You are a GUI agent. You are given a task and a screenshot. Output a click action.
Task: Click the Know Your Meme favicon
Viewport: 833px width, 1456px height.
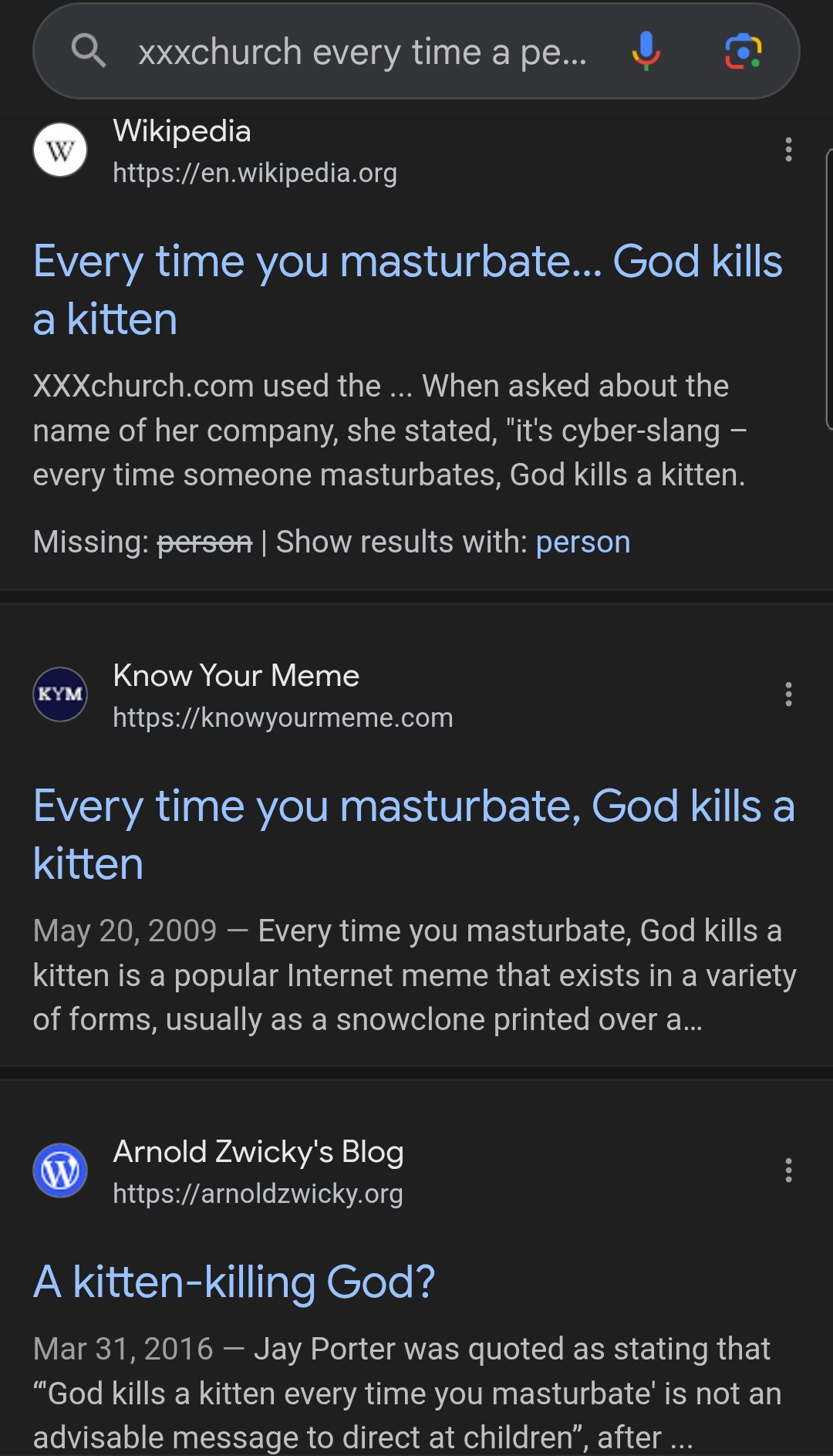60,694
